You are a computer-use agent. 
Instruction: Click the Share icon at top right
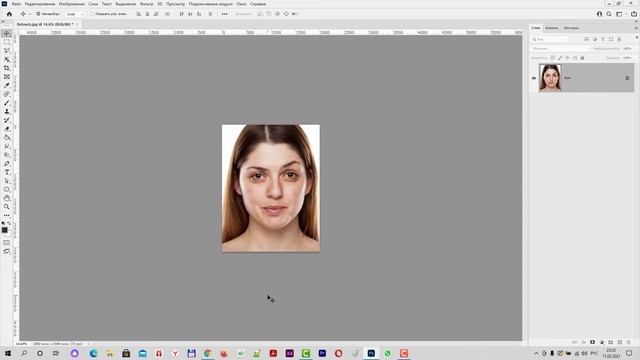click(634, 14)
